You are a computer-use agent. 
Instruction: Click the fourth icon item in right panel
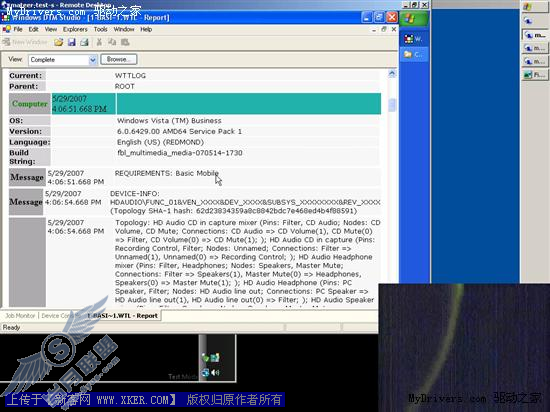tap(535, 75)
